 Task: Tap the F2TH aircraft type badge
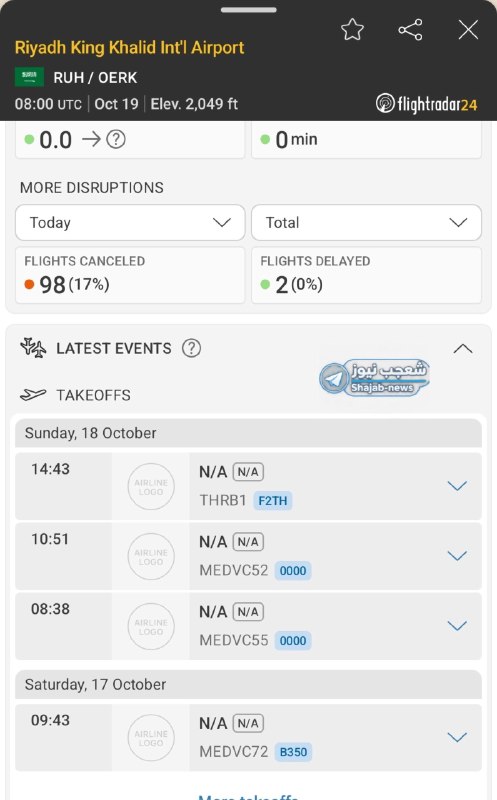click(272, 501)
